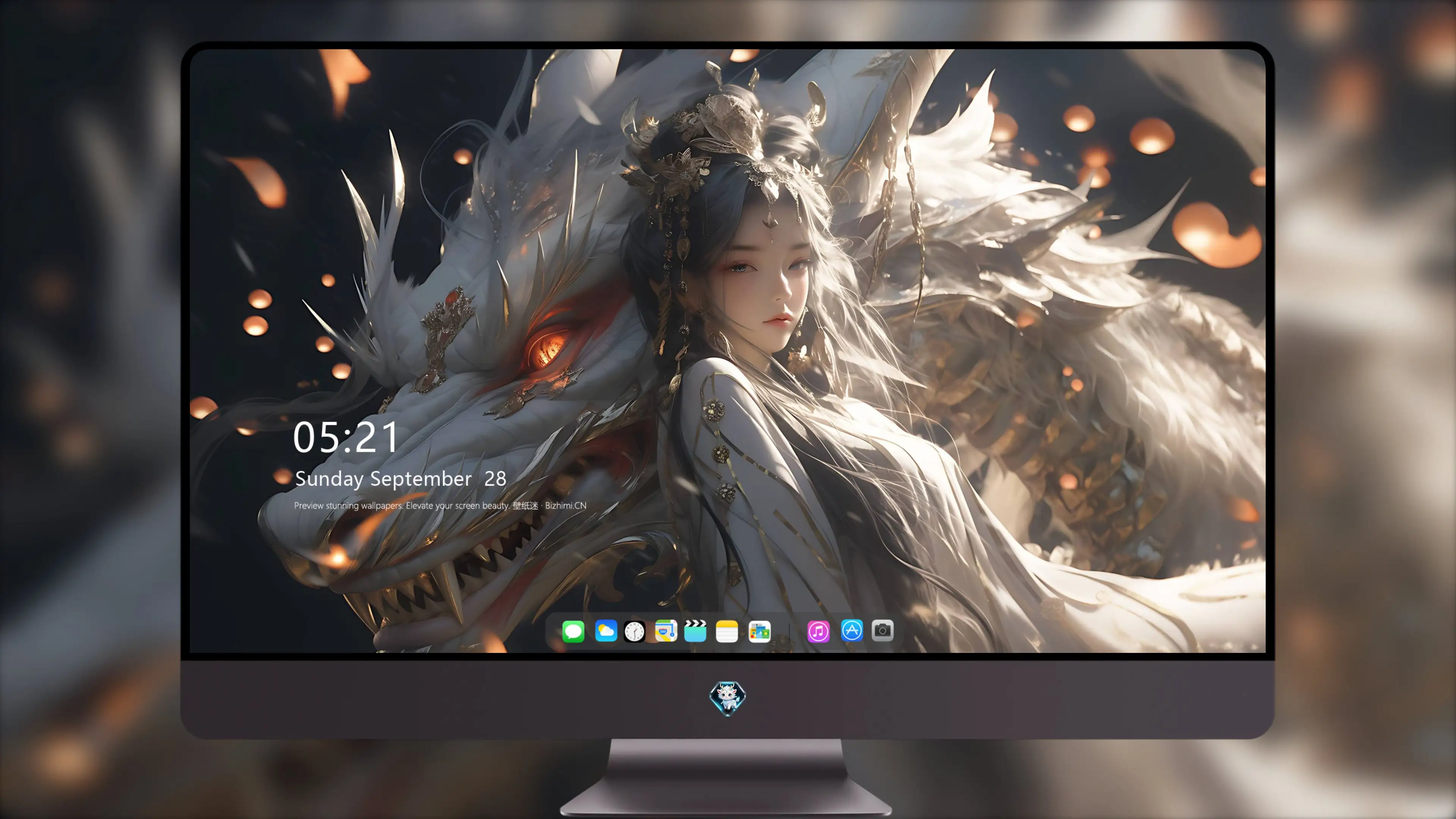Open the blue App Store icon
Image resolution: width=1456 pixels, height=819 pixels.
pyautogui.click(x=852, y=630)
